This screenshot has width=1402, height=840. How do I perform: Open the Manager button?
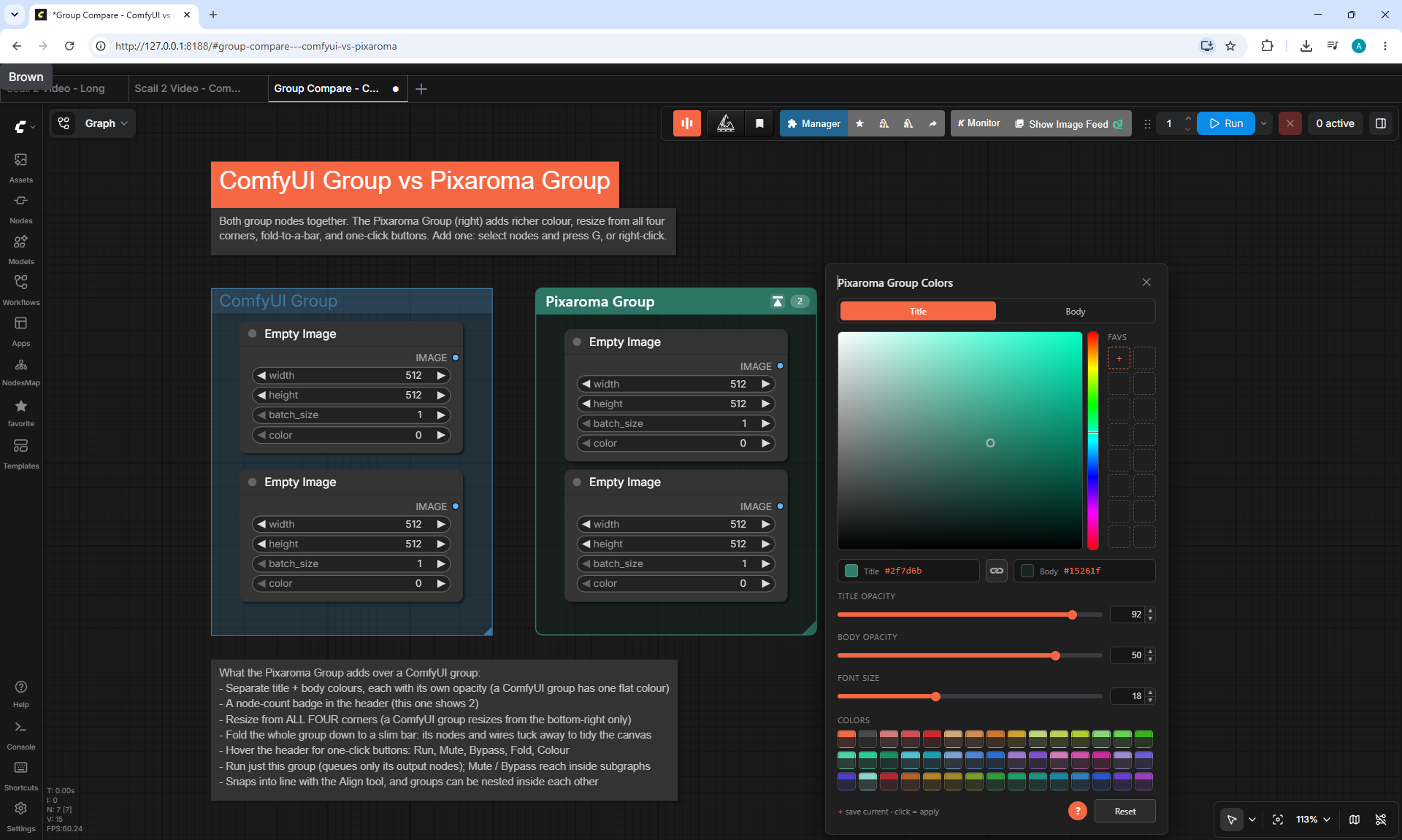[x=813, y=123]
